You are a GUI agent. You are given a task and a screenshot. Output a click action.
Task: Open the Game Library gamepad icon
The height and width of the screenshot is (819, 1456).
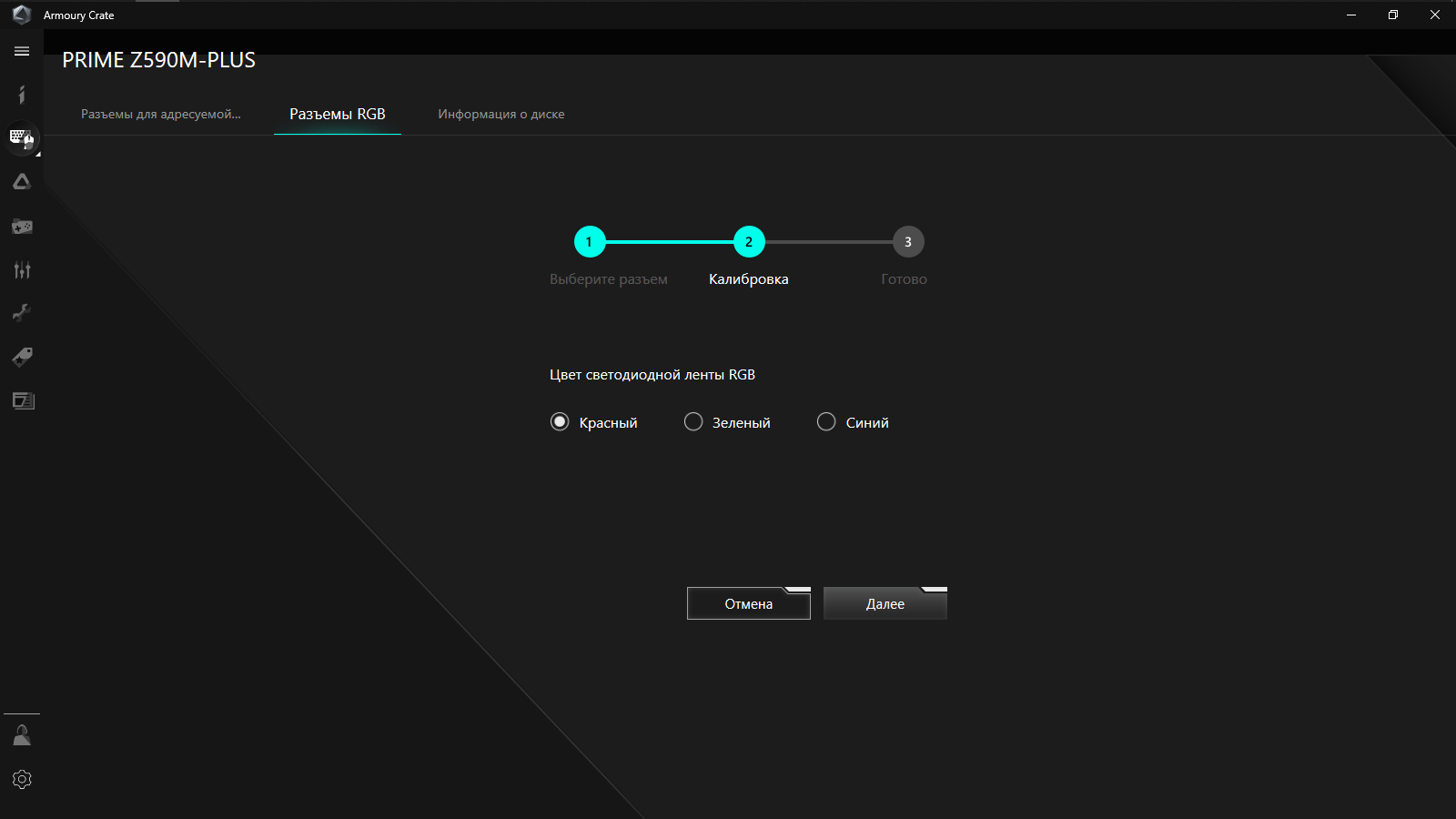pos(22,226)
